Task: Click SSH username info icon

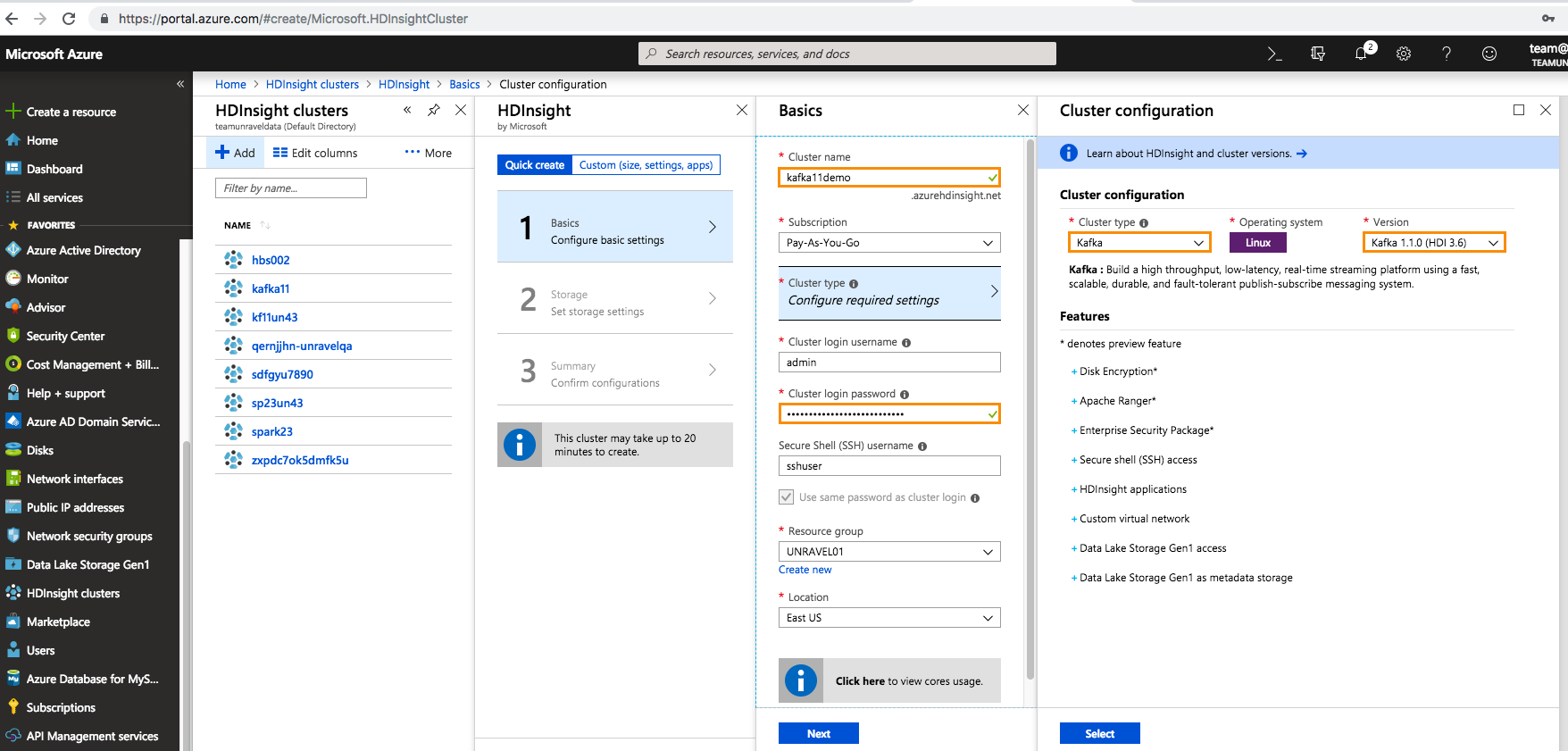Action: coord(922,446)
